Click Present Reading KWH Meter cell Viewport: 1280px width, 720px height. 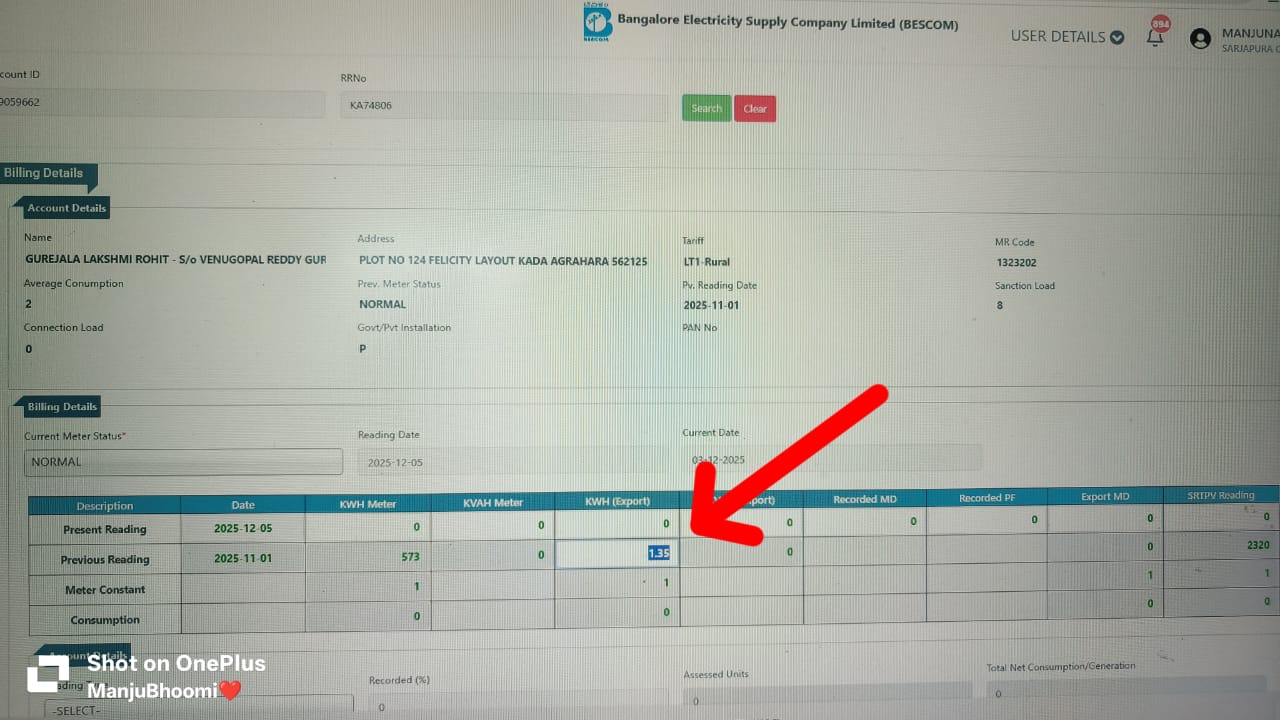[367, 527]
